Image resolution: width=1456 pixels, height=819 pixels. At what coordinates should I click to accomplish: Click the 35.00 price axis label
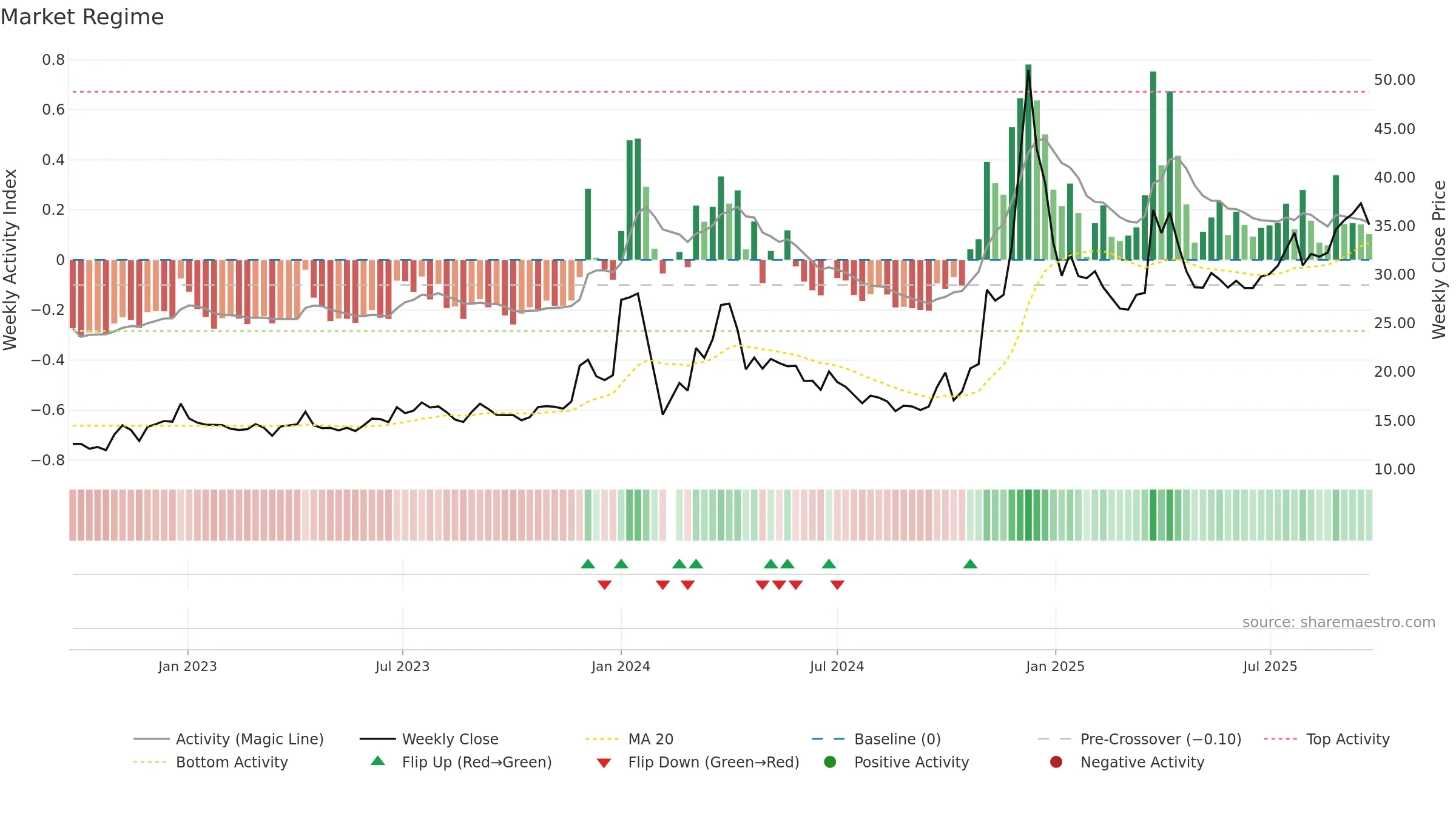tap(1394, 226)
